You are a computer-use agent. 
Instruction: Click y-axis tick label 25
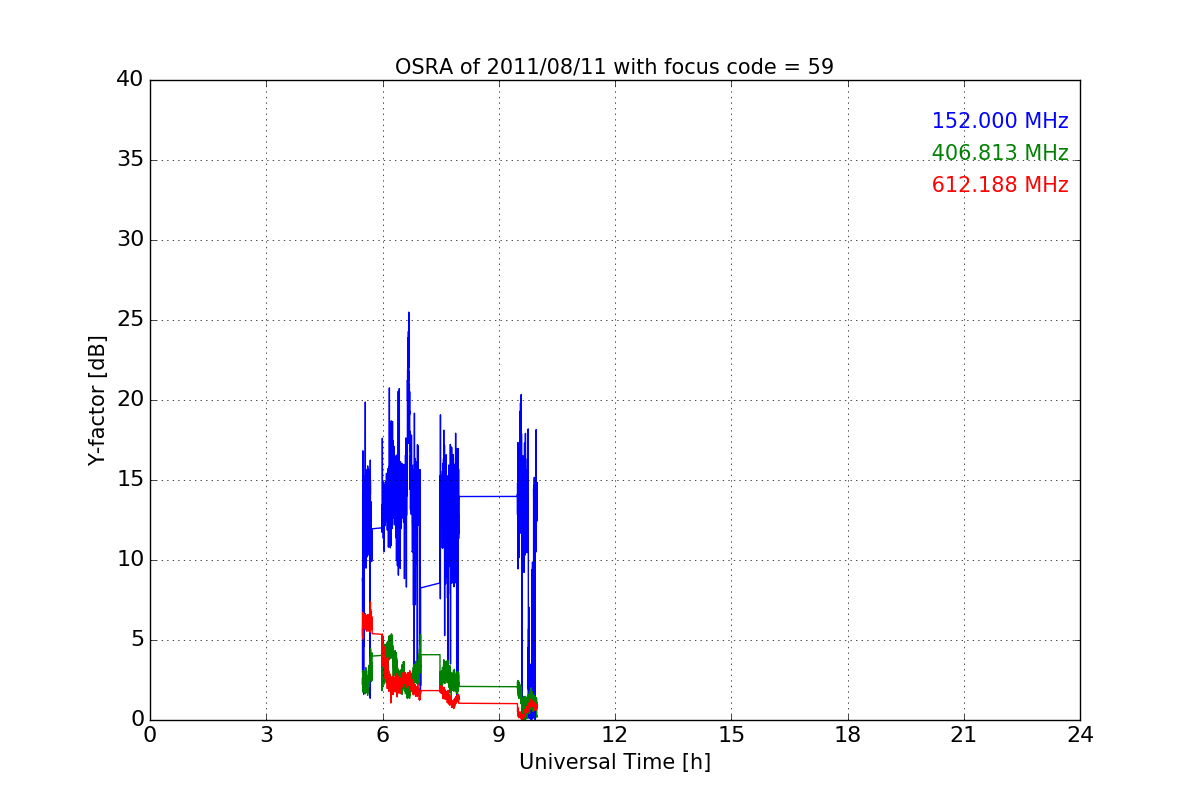tap(130, 320)
